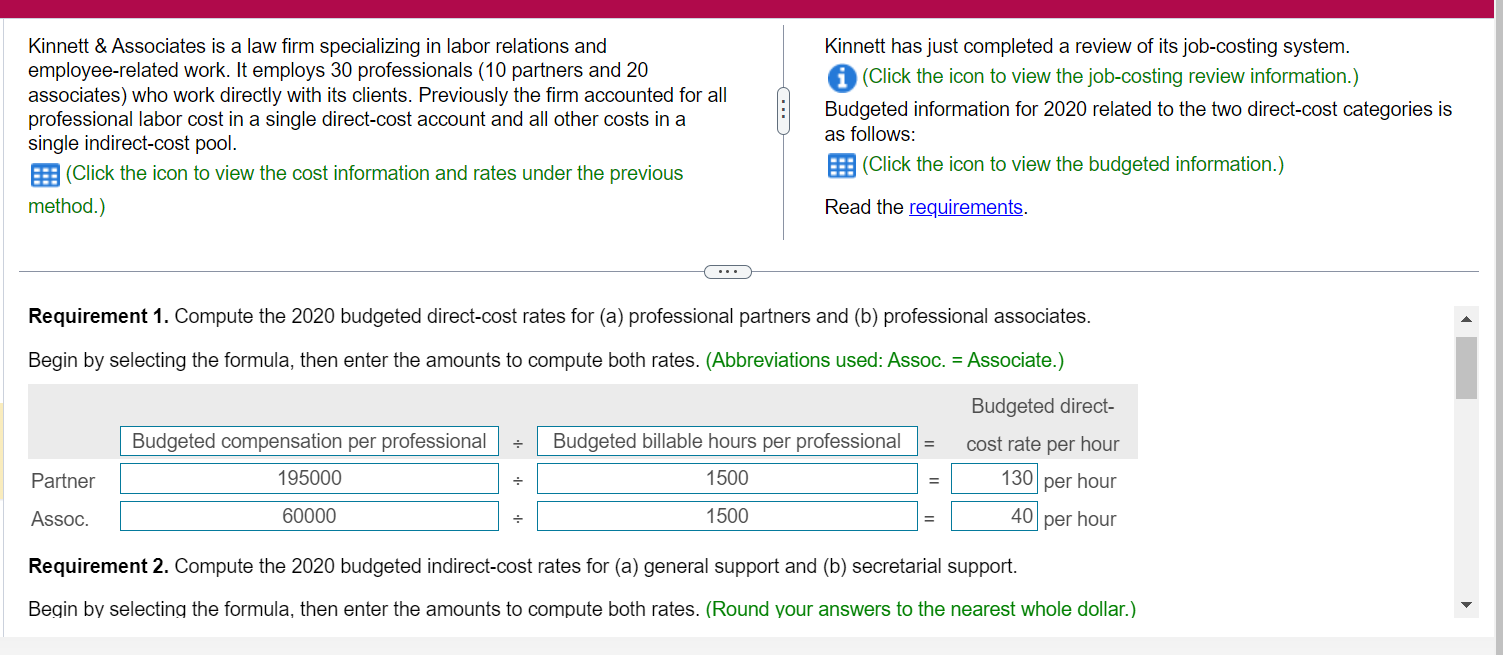This screenshot has width=1503, height=655.
Task: Click the scrollbar down arrow
Action: 1466,604
